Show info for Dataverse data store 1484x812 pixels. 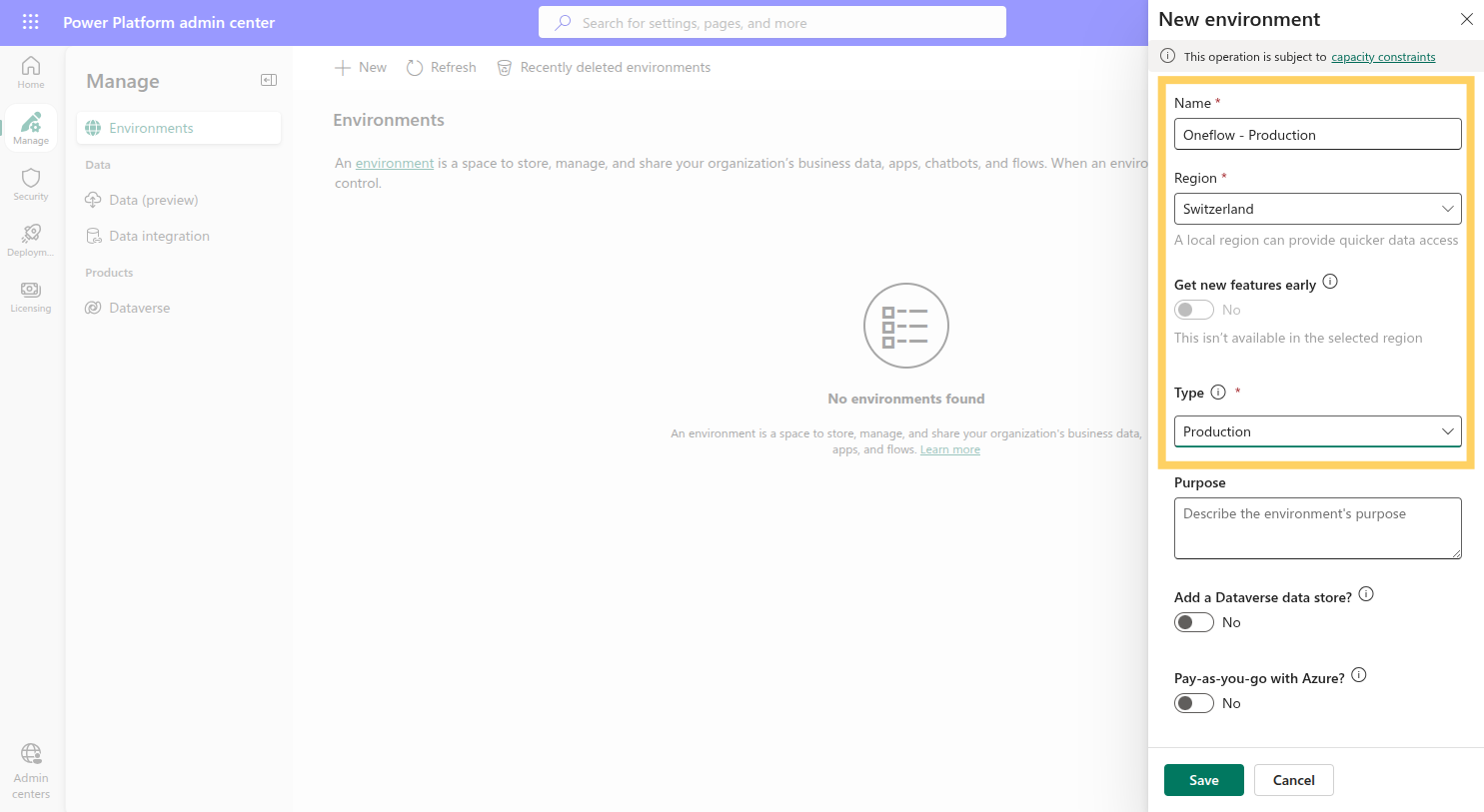pyautogui.click(x=1366, y=594)
